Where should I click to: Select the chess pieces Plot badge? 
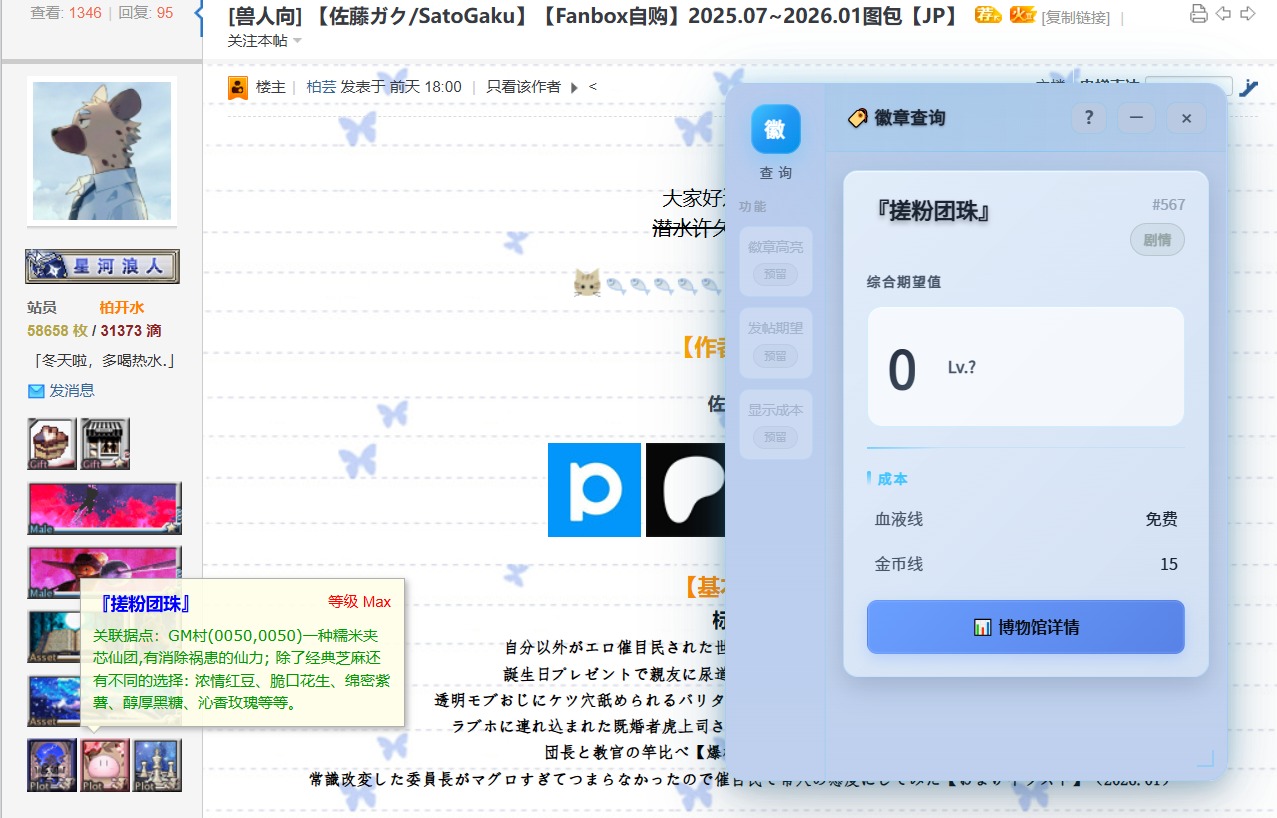point(157,765)
